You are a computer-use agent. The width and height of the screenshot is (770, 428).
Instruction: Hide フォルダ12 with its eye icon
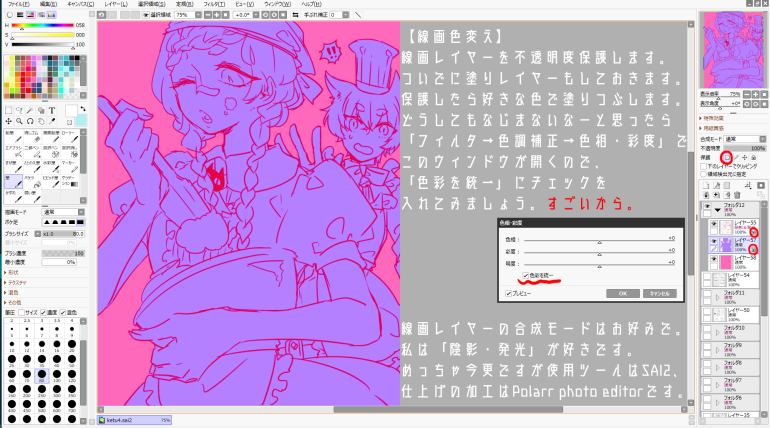[x=707, y=207]
